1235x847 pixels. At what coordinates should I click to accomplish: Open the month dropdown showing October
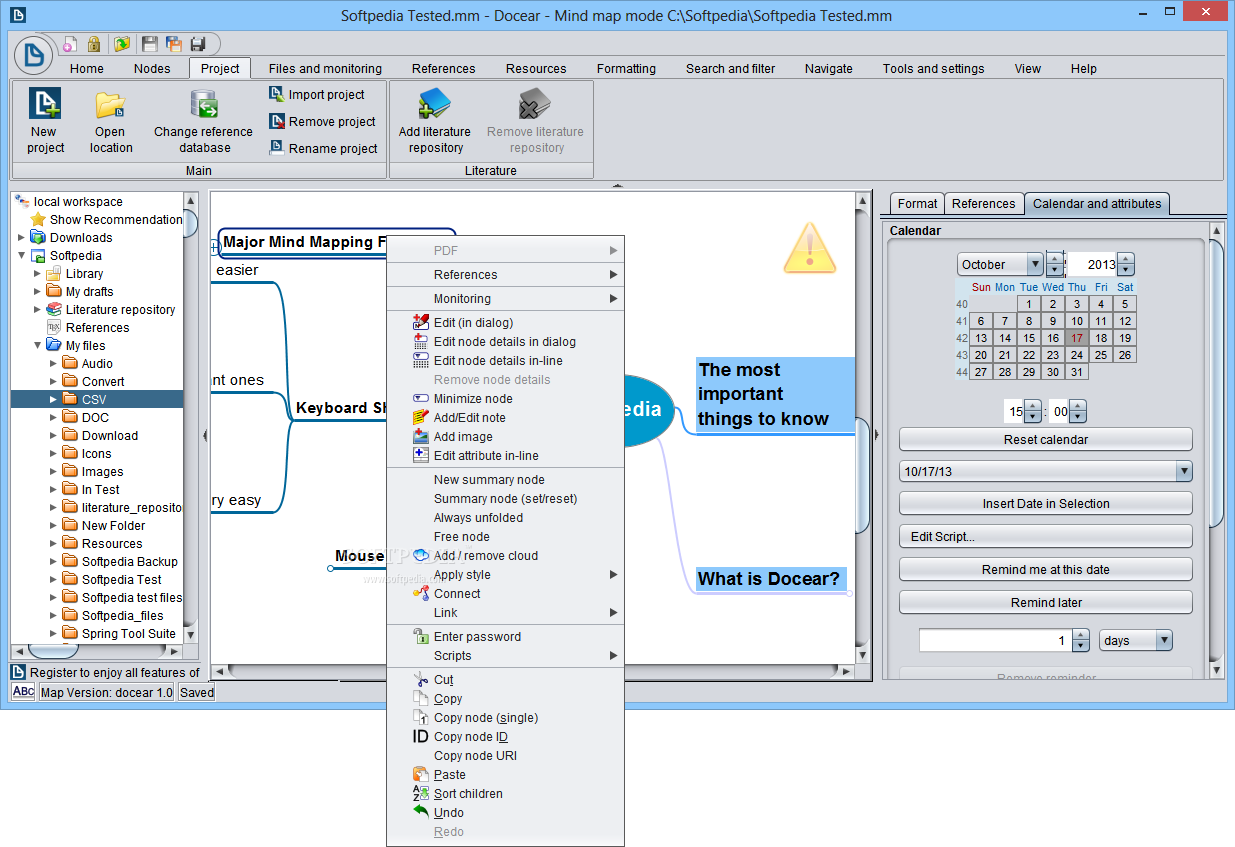click(1034, 264)
